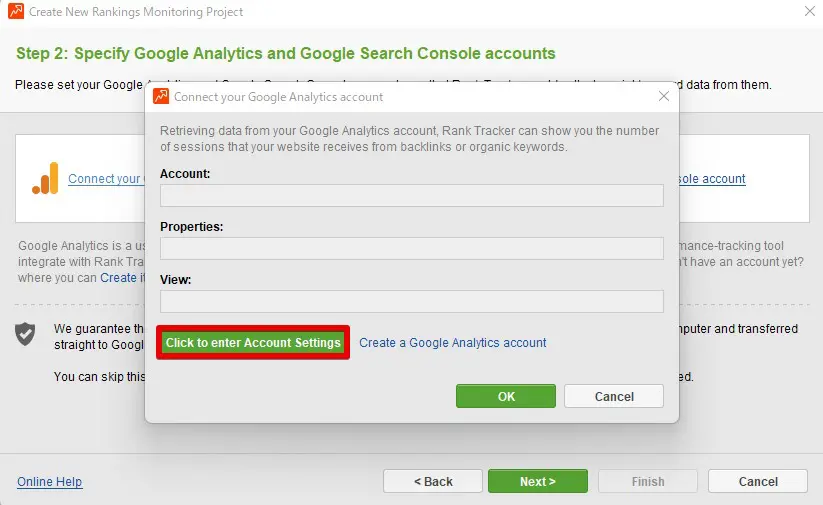Click Rank Tracker logo in dialog title bar
The image size is (823, 505).
[x=161, y=97]
